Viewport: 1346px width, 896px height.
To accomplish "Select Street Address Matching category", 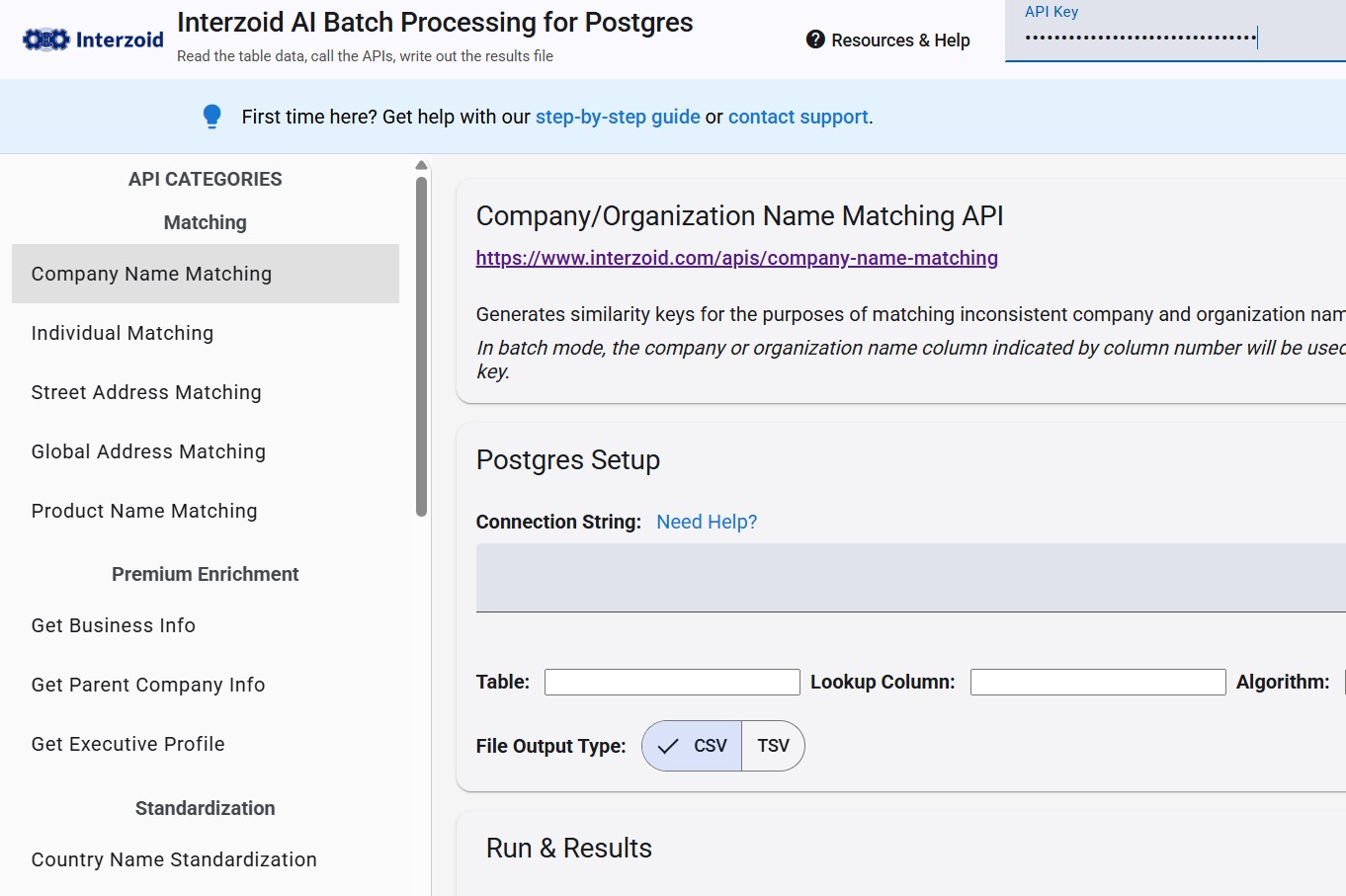I will coord(145,392).
